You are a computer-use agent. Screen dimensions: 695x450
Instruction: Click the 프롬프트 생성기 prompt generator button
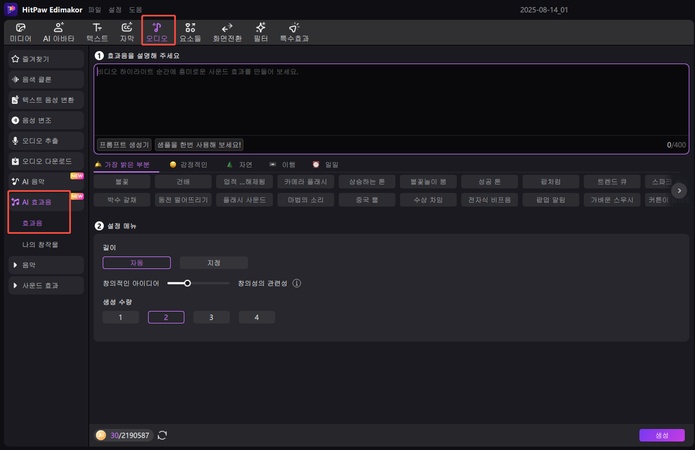point(124,145)
